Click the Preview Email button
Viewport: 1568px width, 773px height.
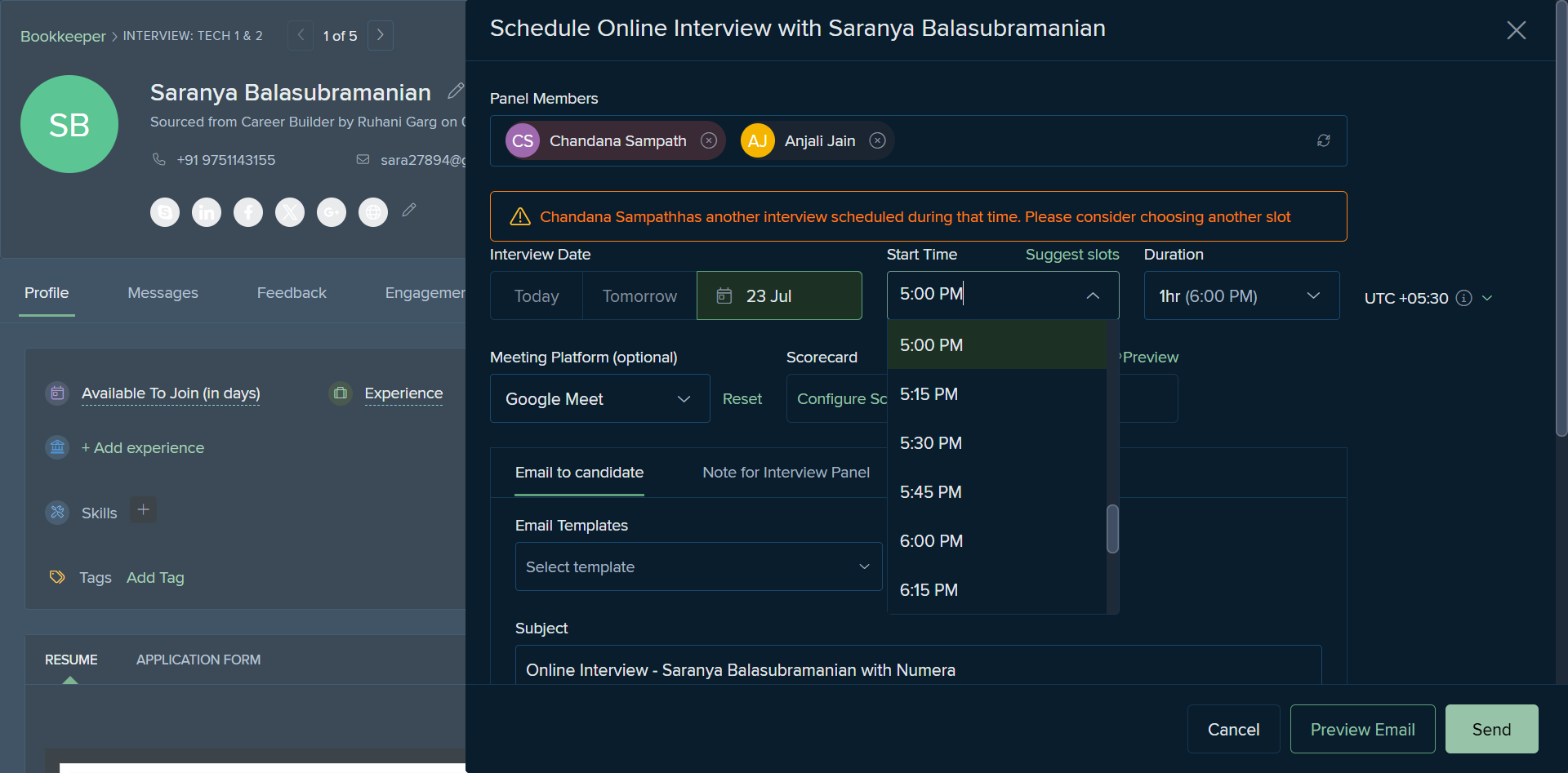(1362, 729)
